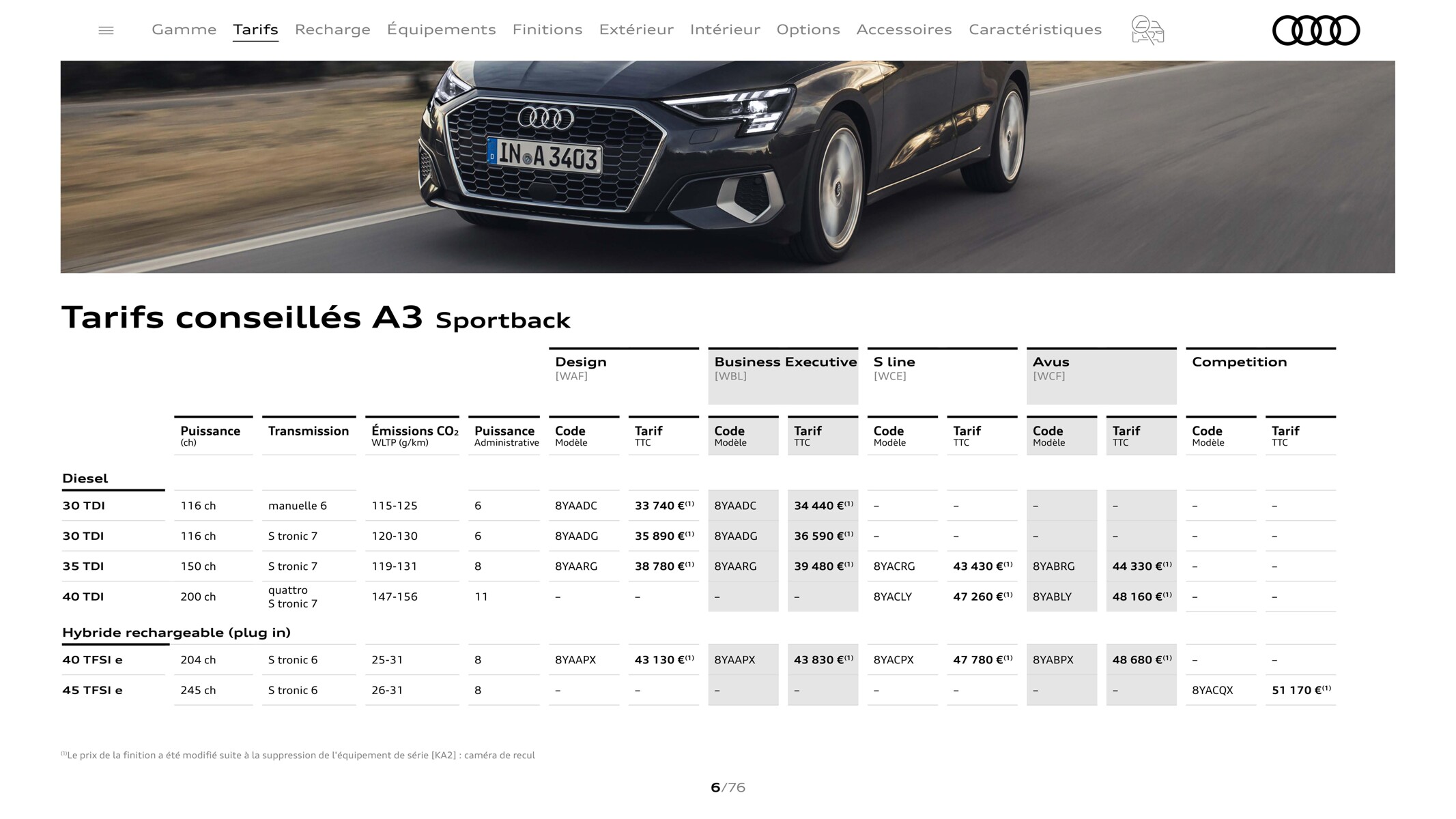Select the 35 TDI row label
The image size is (1456, 819).
pyautogui.click(x=83, y=566)
